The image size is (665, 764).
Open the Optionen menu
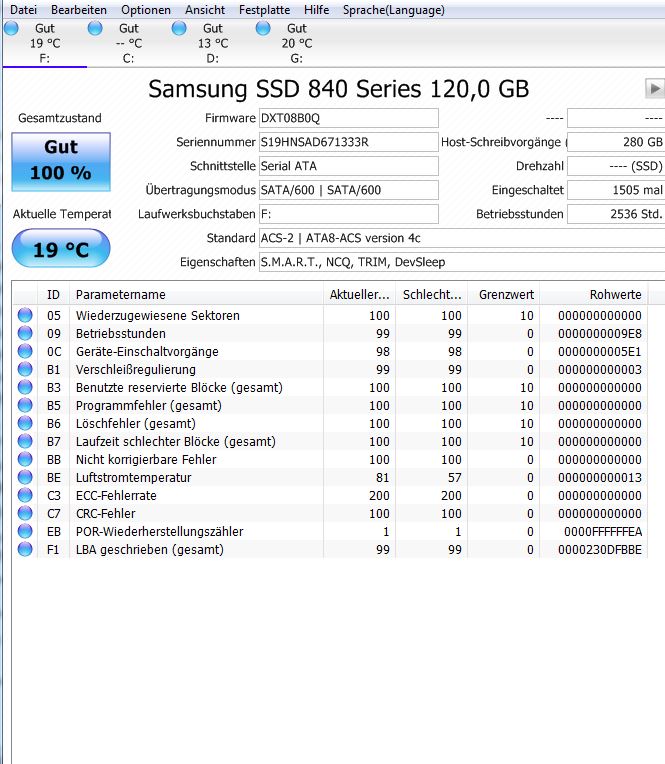[146, 10]
